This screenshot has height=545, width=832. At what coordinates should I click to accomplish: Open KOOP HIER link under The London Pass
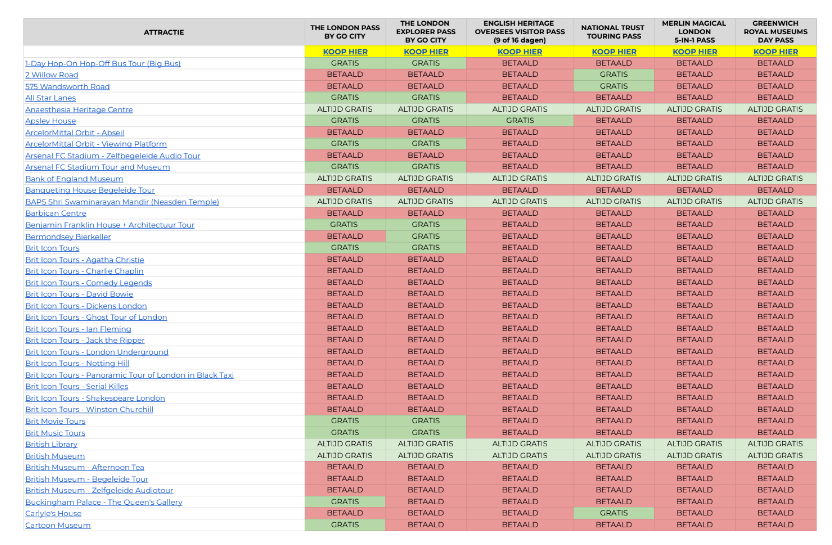(x=345, y=51)
